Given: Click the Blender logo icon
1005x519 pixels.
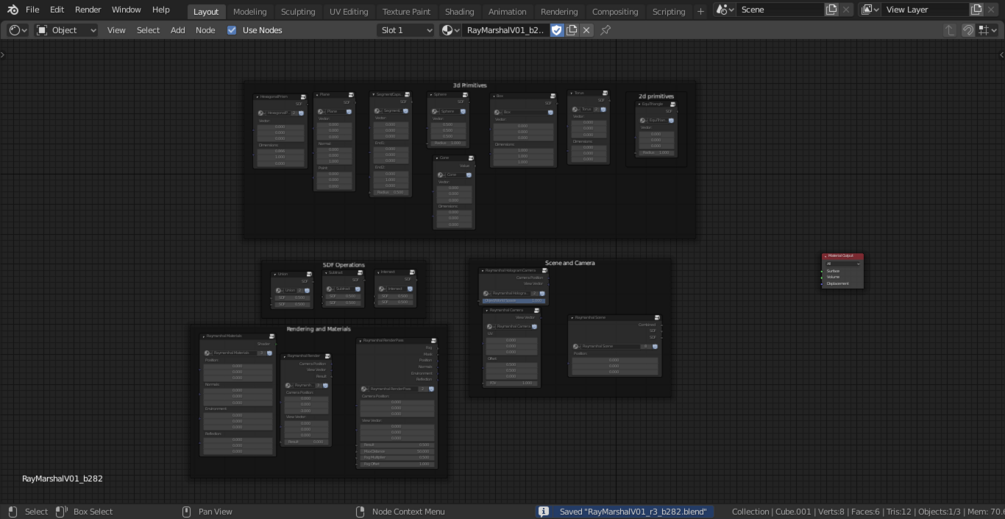Looking at the screenshot, I should click(13, 10).
